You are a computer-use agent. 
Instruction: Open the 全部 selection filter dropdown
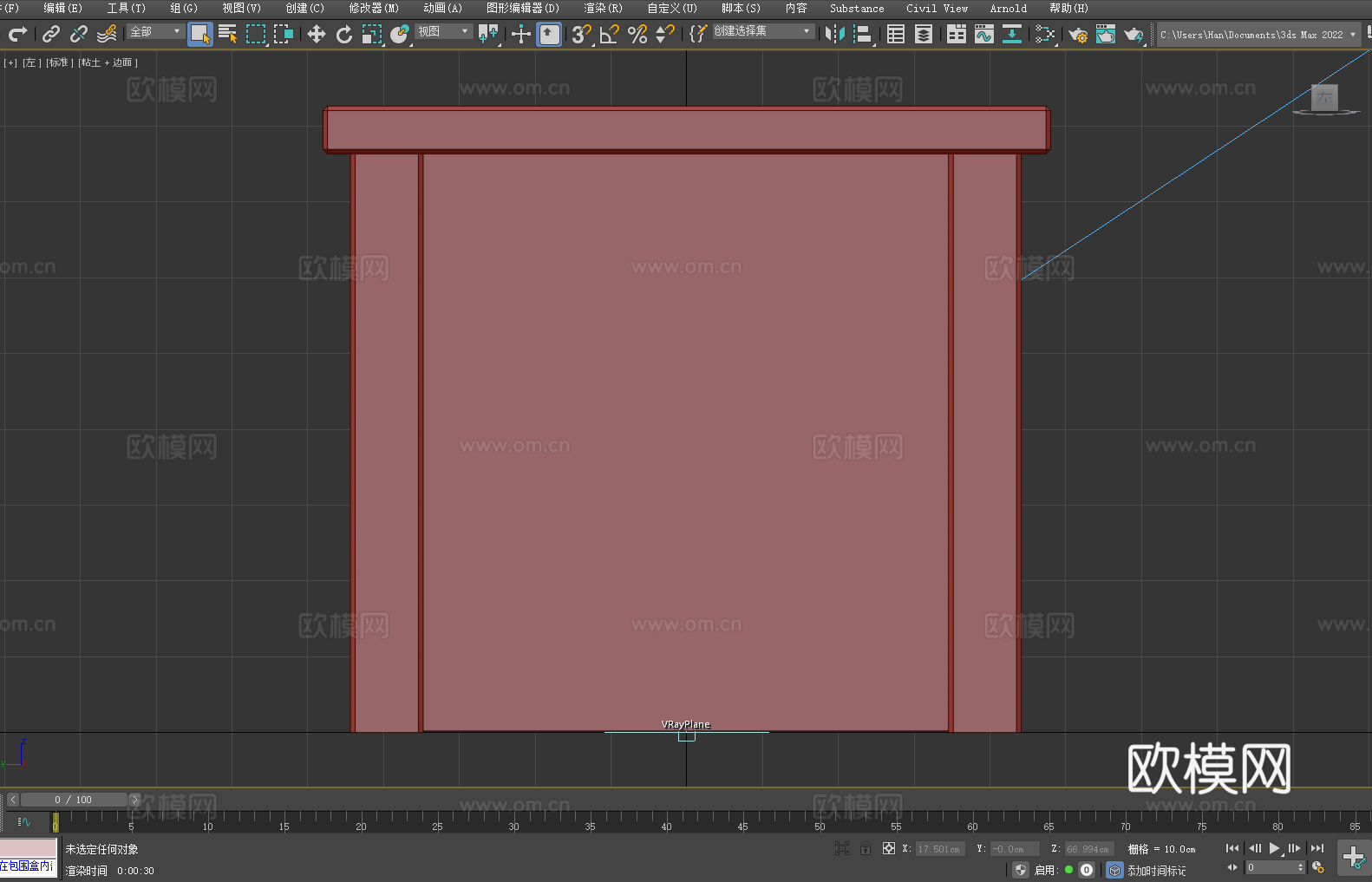coord(155,31)
